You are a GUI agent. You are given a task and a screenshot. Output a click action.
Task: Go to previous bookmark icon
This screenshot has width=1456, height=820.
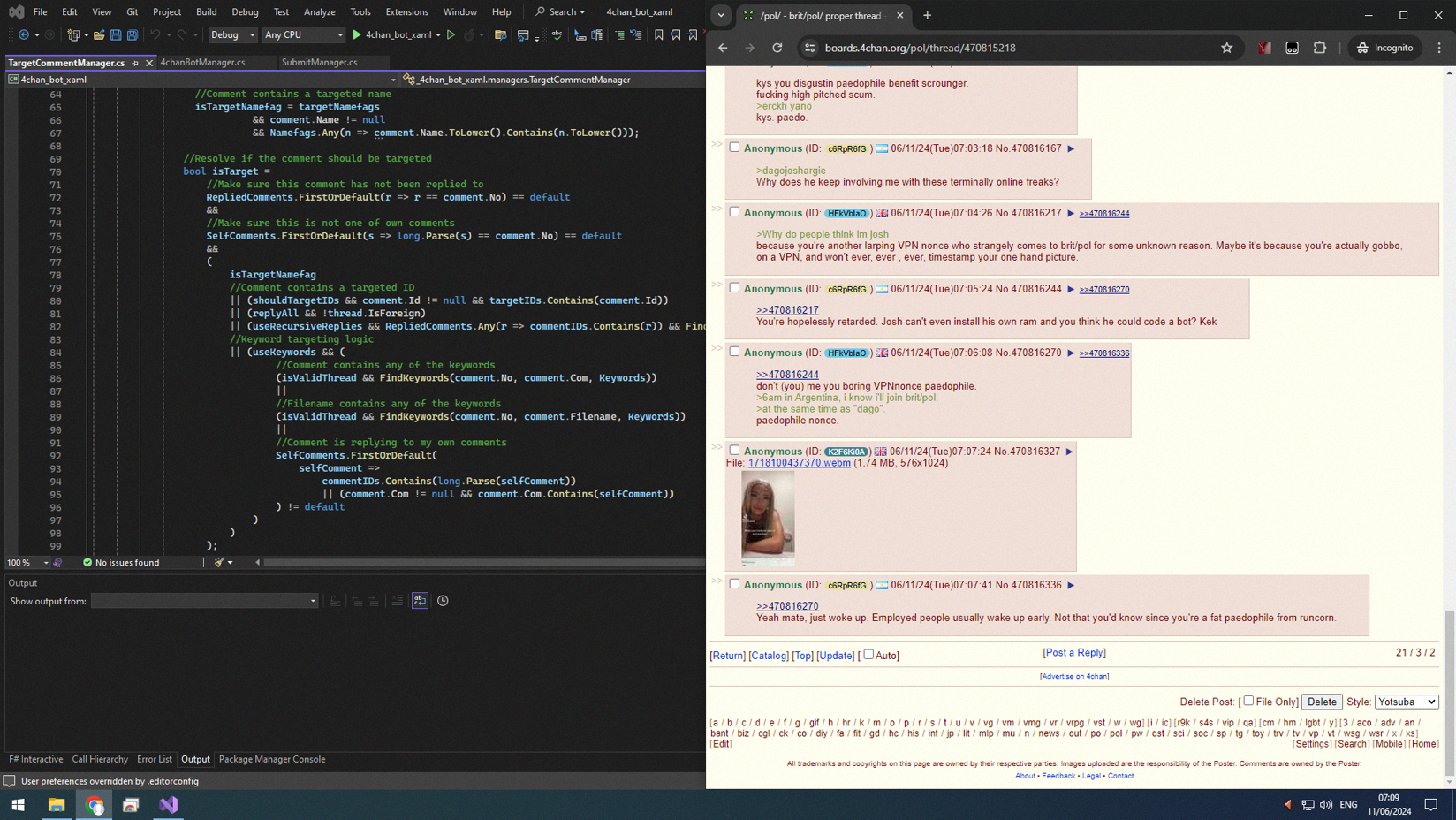point(676,35)
